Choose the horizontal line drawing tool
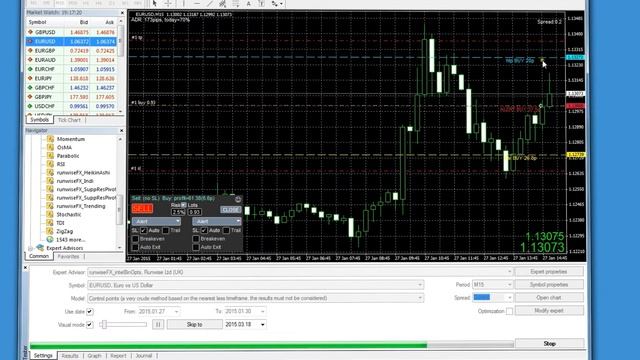The height and width of the screenshot is (360, 640). [x=197, y=3]
